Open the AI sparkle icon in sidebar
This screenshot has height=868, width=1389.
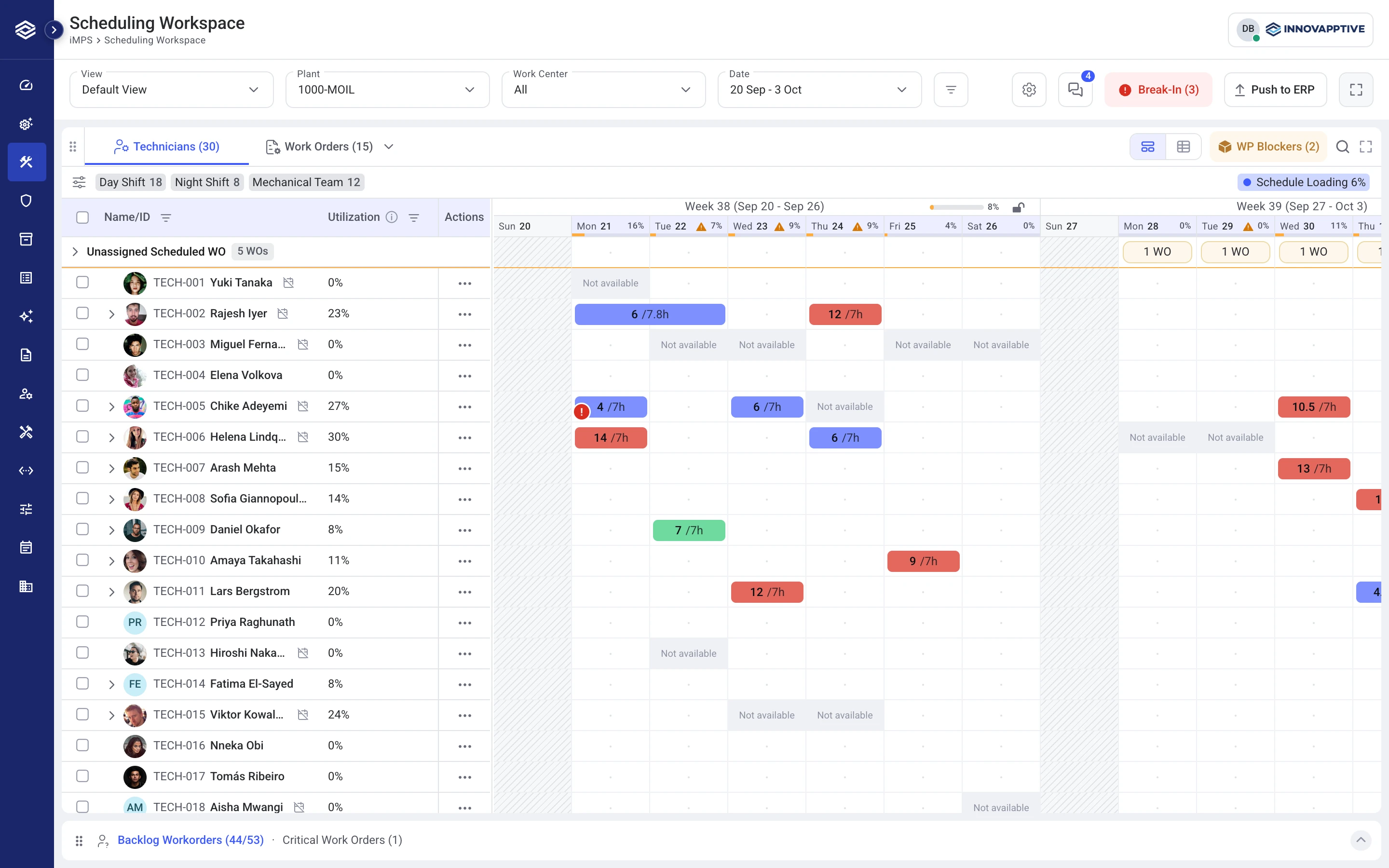point(26,316)
